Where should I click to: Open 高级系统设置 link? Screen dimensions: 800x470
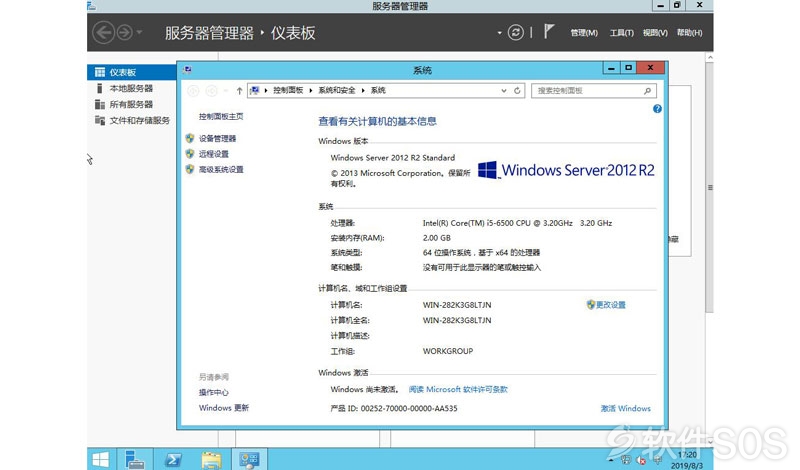[221, 169]
